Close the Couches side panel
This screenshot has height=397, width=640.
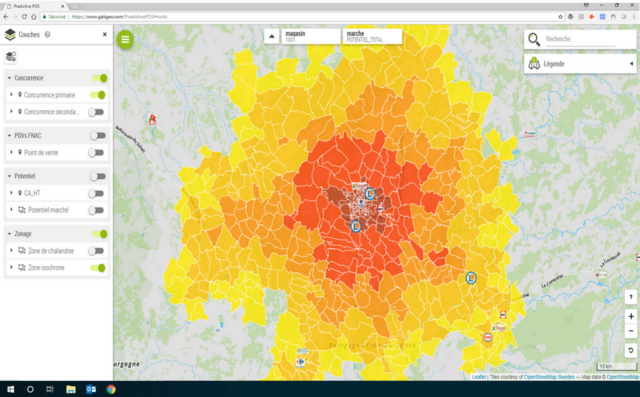tap(104, 35)
